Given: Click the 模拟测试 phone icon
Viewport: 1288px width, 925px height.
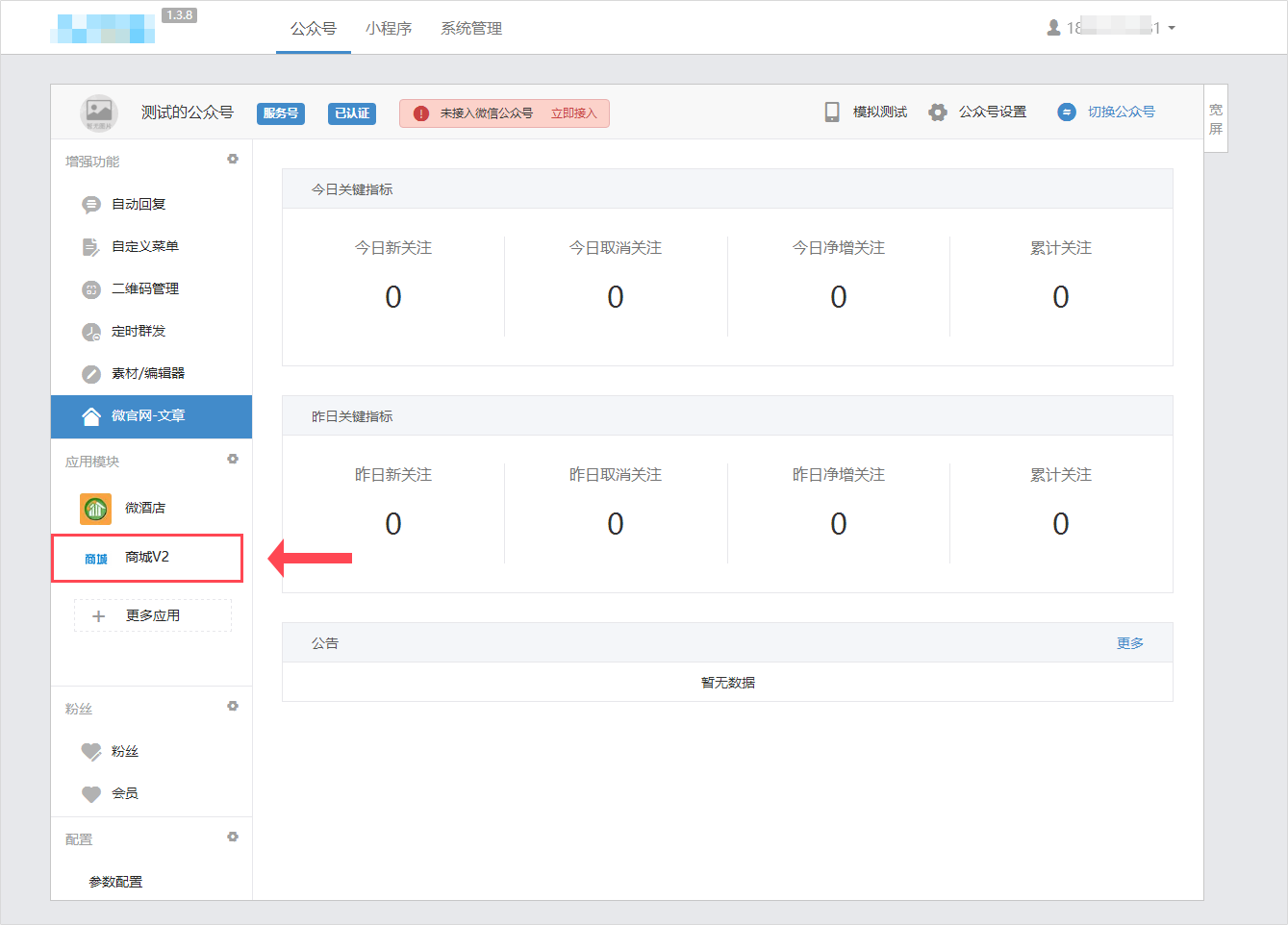Looking at the screenshot, I should pyautogui.click(x=832, y=112).
